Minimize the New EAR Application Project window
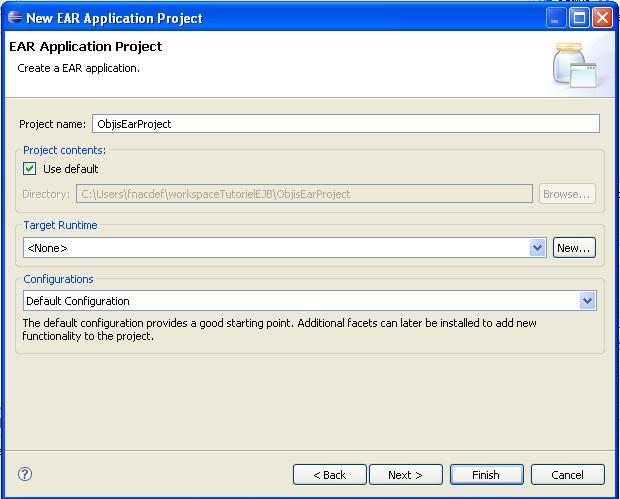Image resolution: width=620 pixels, height=499 pixels. tap(556, 18)
